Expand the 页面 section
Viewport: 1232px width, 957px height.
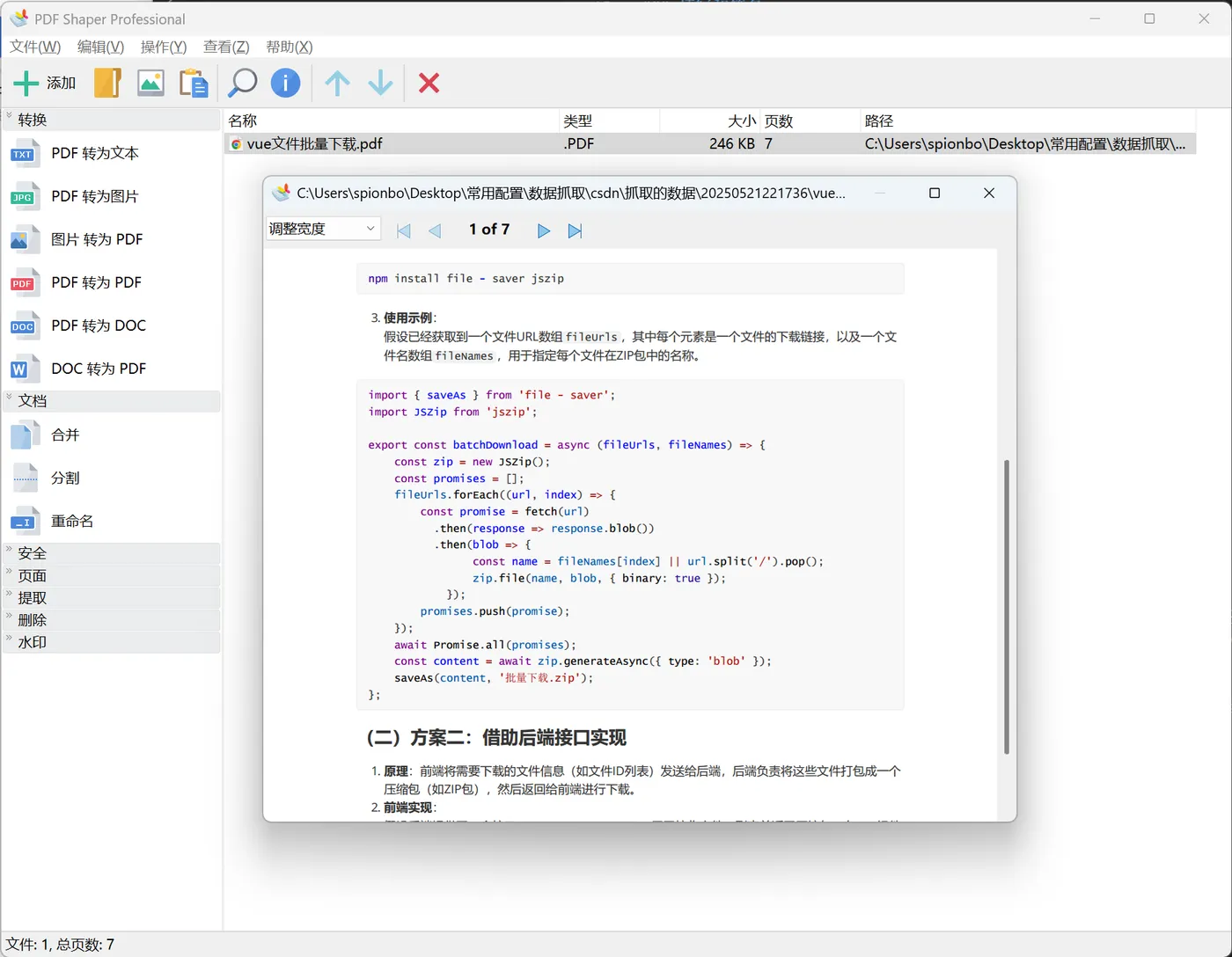[112, 576]
